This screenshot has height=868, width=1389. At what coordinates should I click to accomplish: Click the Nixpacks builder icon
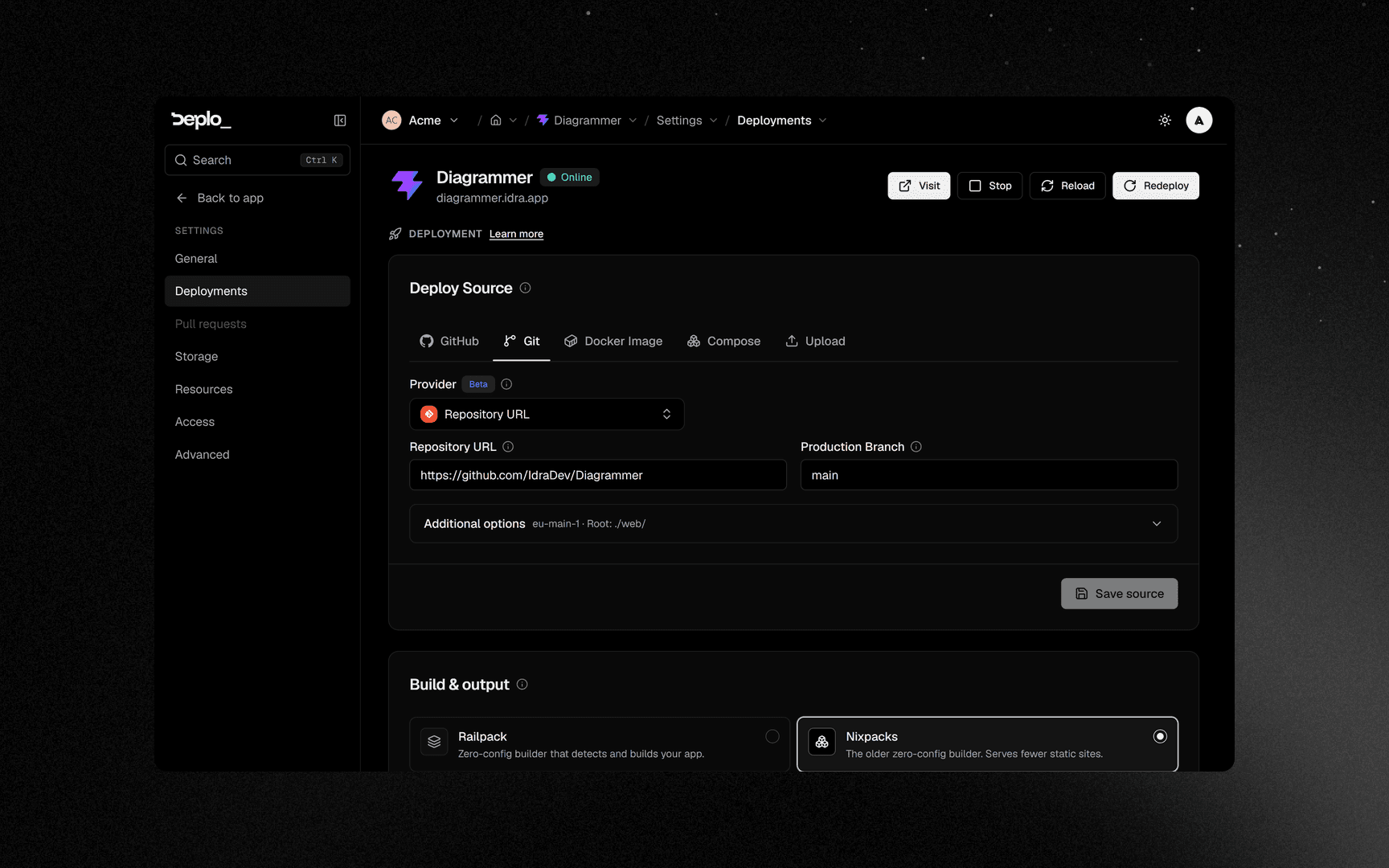[x=822, y=742]
